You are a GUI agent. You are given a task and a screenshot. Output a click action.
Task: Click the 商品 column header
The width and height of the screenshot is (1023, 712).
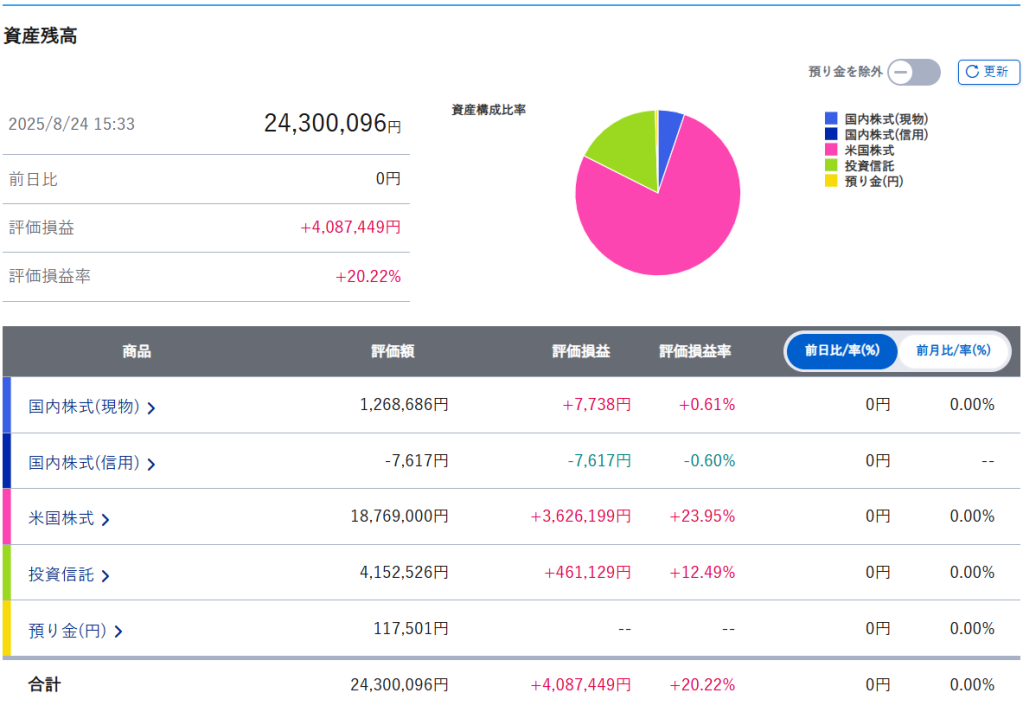click(x=137, y=351)
